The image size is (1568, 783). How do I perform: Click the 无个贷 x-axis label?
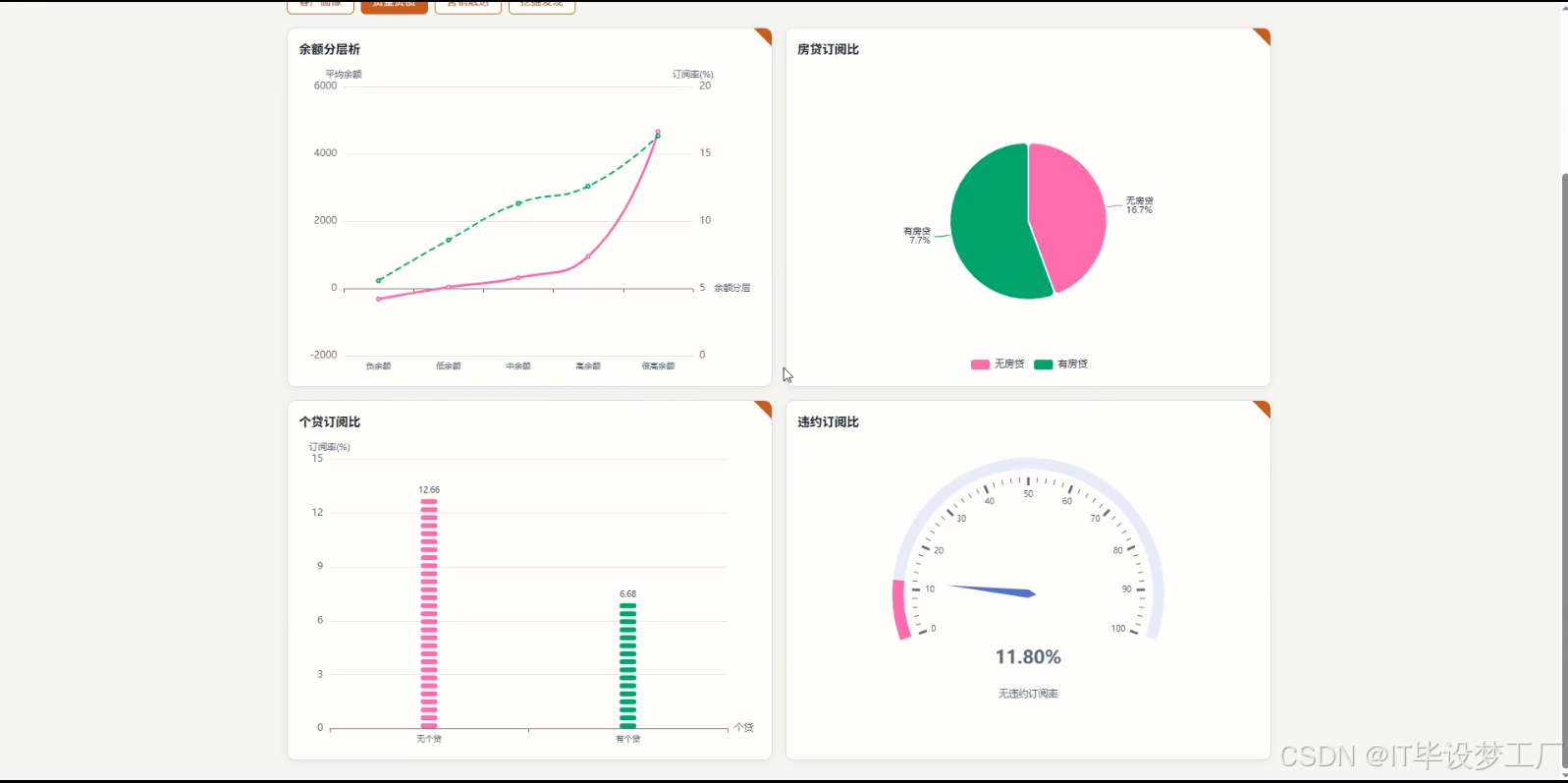coord(429,739)
